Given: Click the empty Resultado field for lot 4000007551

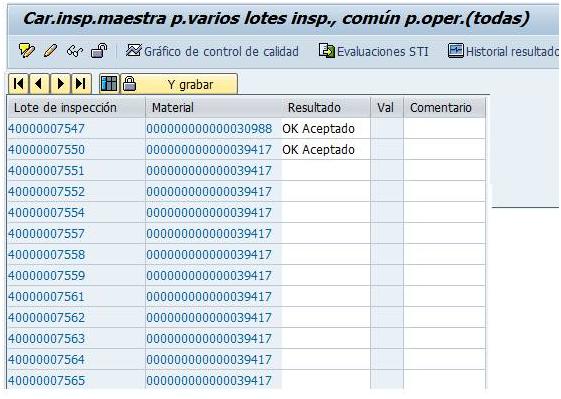Looking at the screenshot, I should (326, 170).
